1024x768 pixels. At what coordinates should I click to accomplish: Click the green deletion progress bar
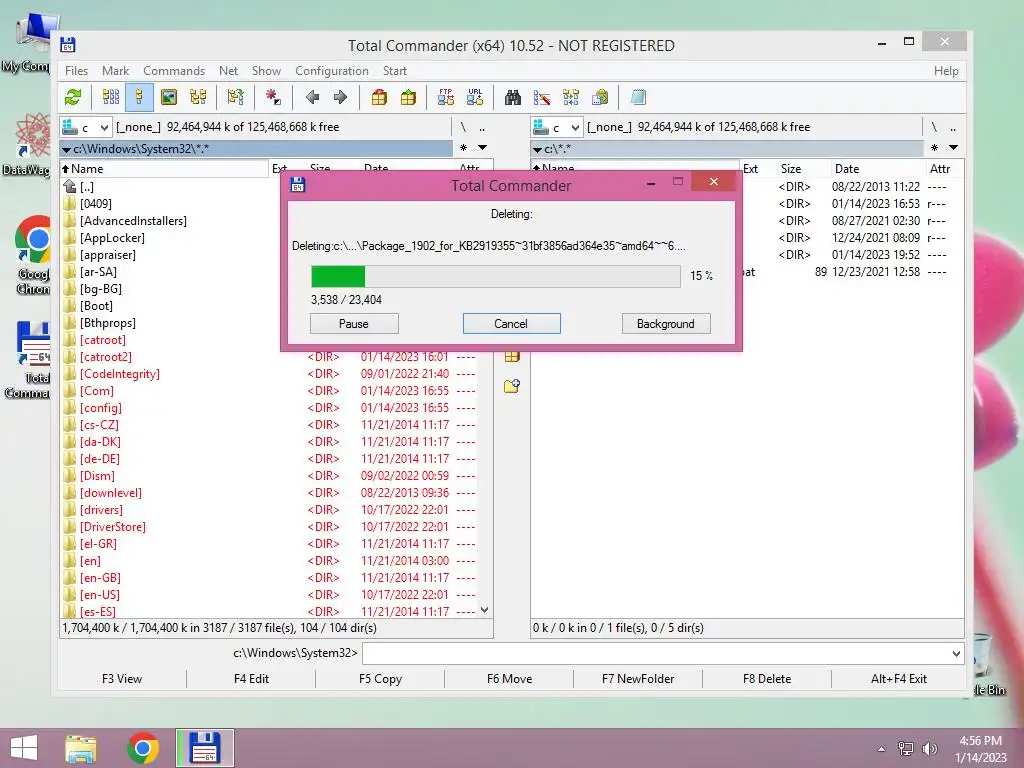pyautogui.click(x=496, y=276)
